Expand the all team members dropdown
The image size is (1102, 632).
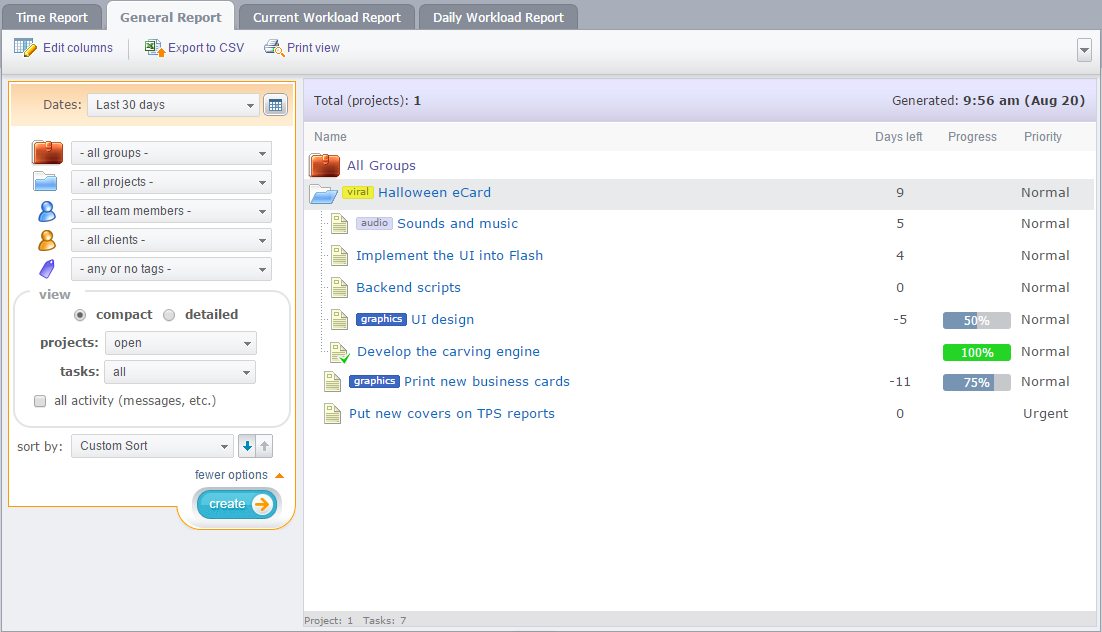pyautogui.click(x=171, y=211)
